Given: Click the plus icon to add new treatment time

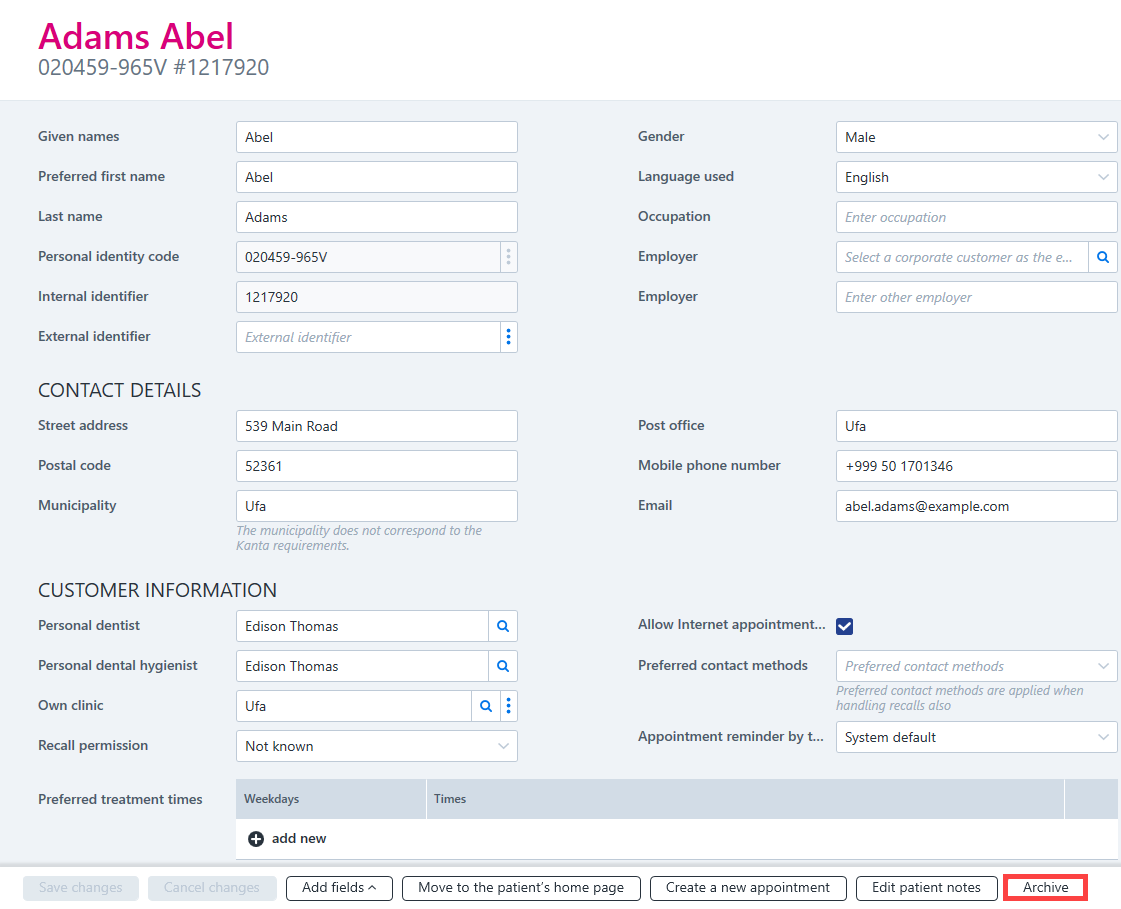Looking at the screenshot, I should 256,839.
